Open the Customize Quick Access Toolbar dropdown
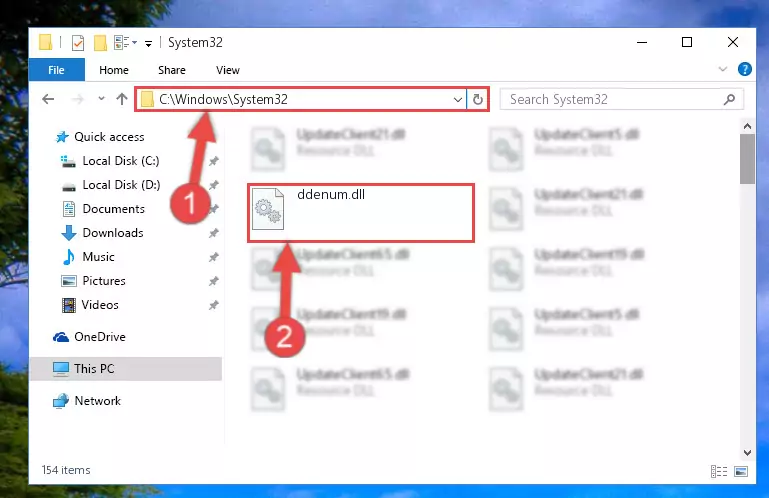 pos(148,44)
